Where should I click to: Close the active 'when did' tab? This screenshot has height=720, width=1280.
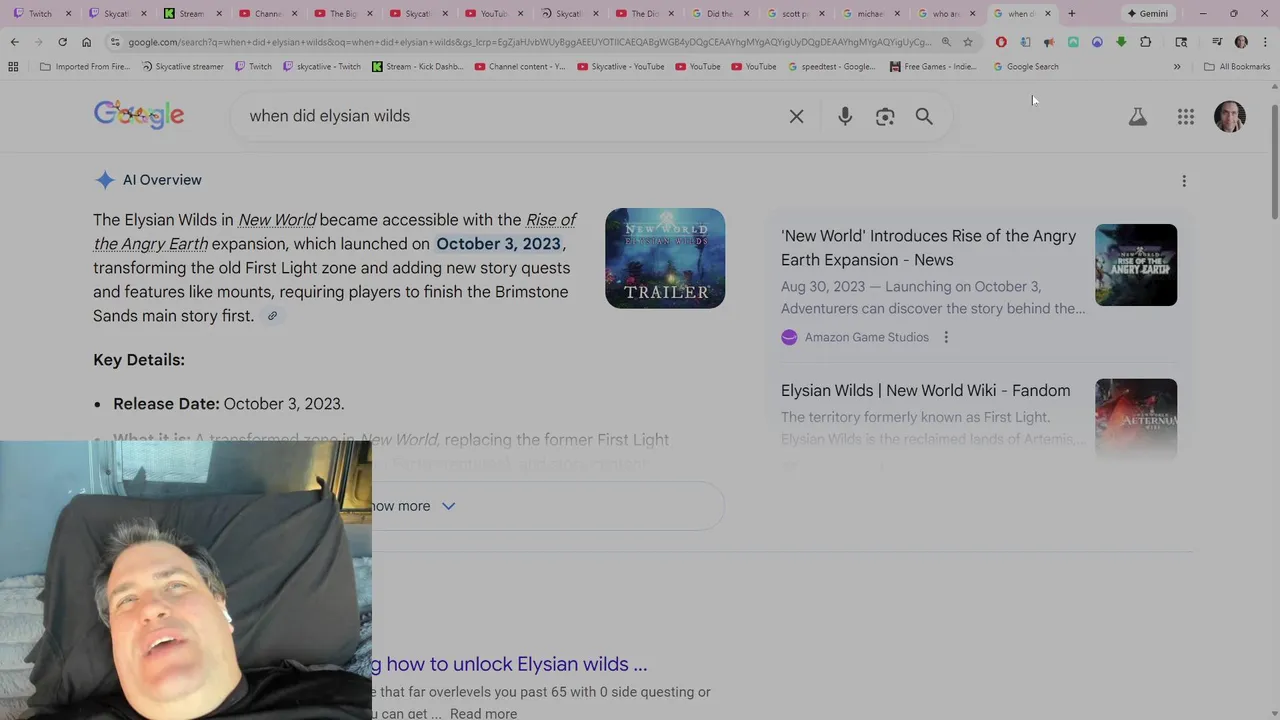[x=1047, y=13]
